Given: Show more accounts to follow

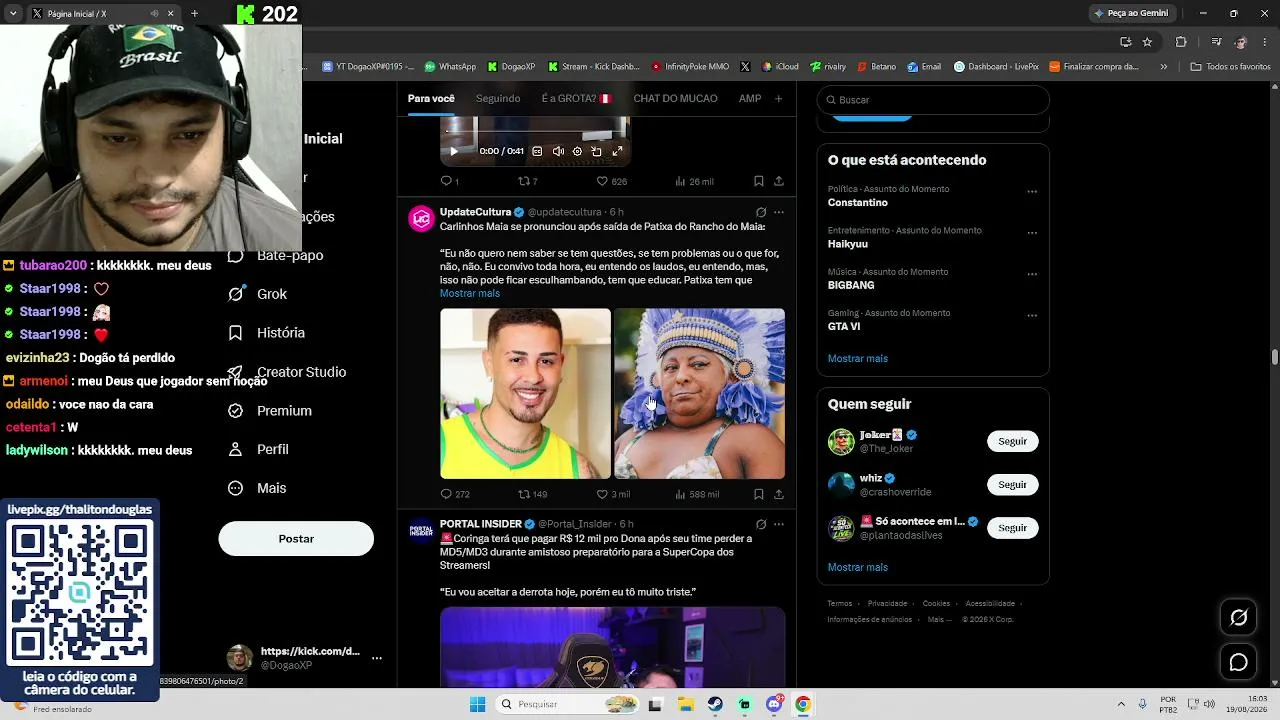Looking at the screenshot, I should (858, 567).
